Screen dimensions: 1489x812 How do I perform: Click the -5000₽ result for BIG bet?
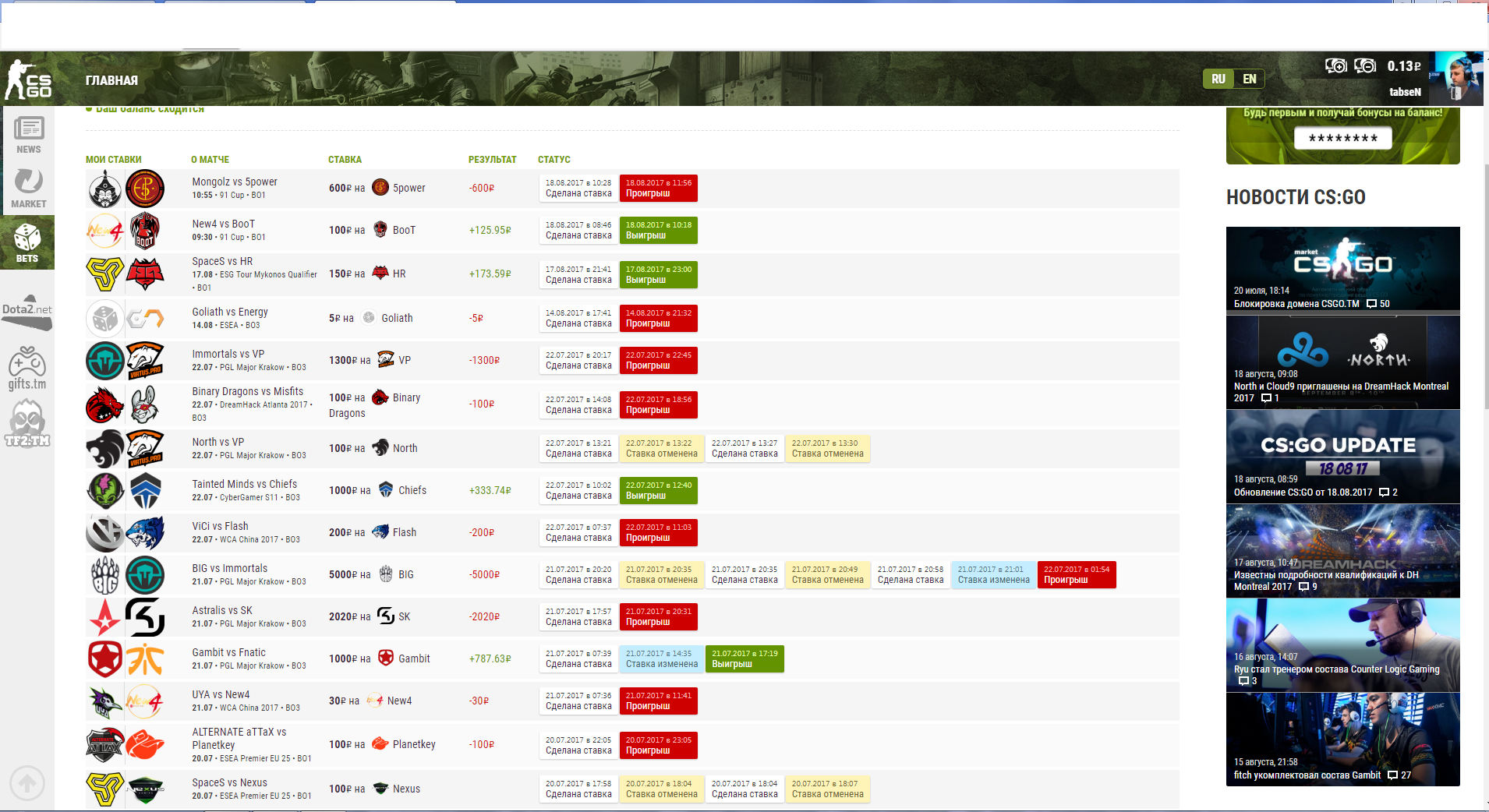click(484, 574)
